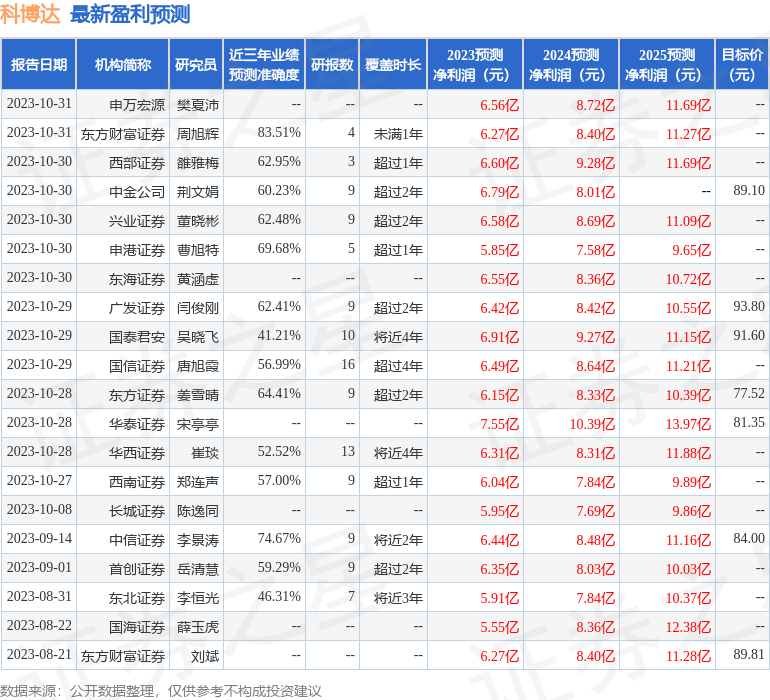Click the 83.51% accuracy value

point(279,133)
